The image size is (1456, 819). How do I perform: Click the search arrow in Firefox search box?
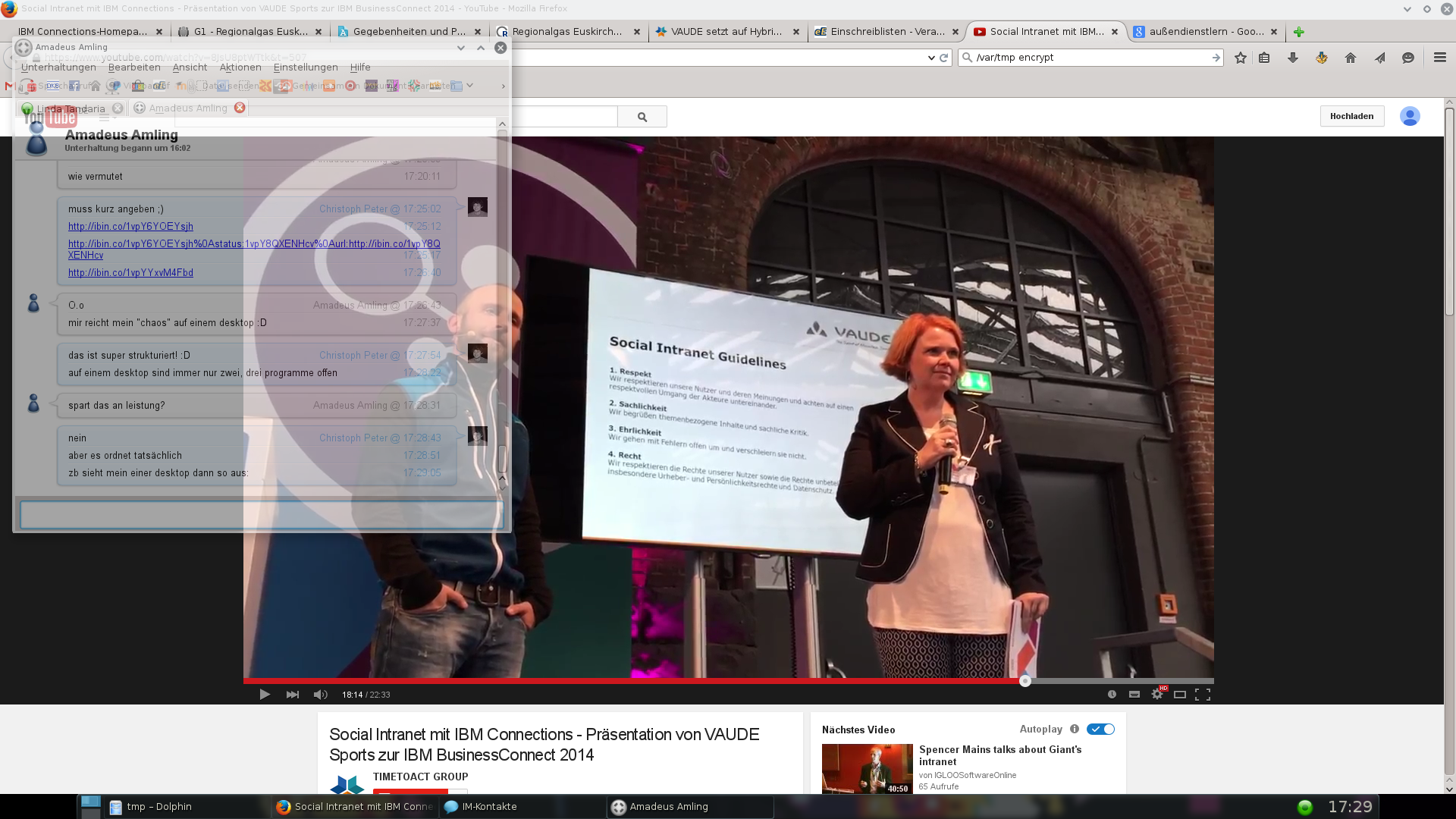[1216, 58]
